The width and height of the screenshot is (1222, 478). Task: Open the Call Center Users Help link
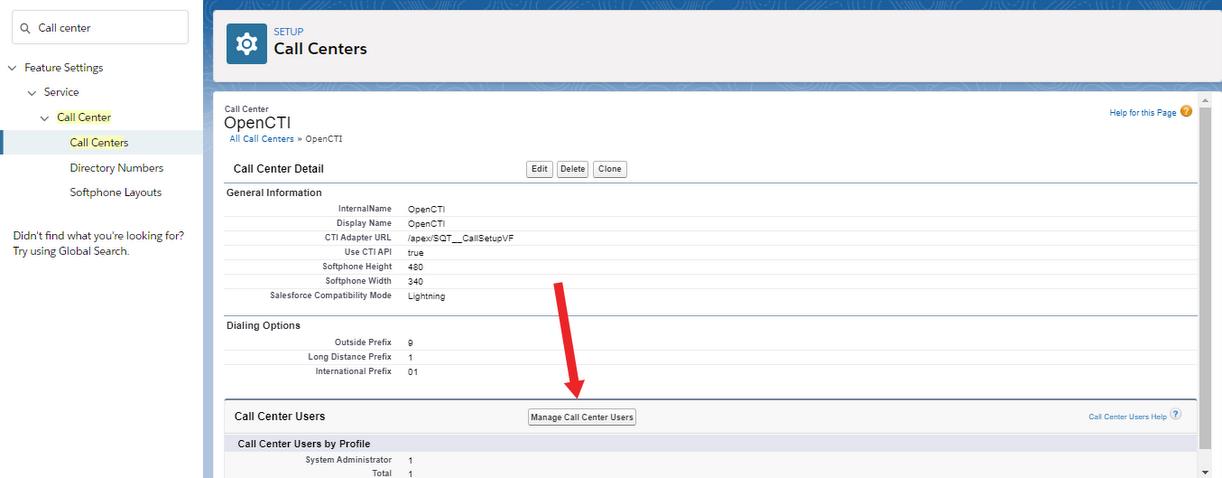click(x=1128, y=416)
